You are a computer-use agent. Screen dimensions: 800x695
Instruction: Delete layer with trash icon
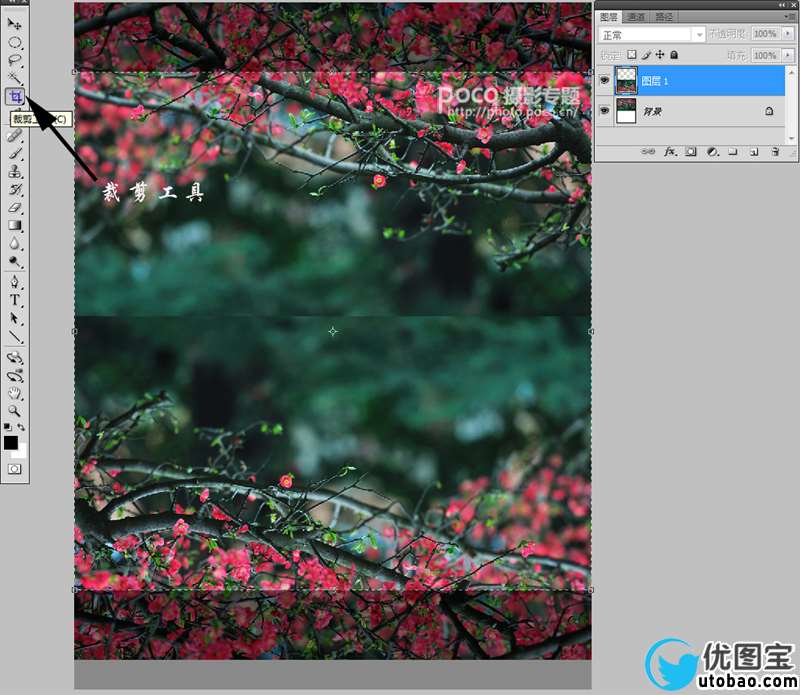coord(776,152)
